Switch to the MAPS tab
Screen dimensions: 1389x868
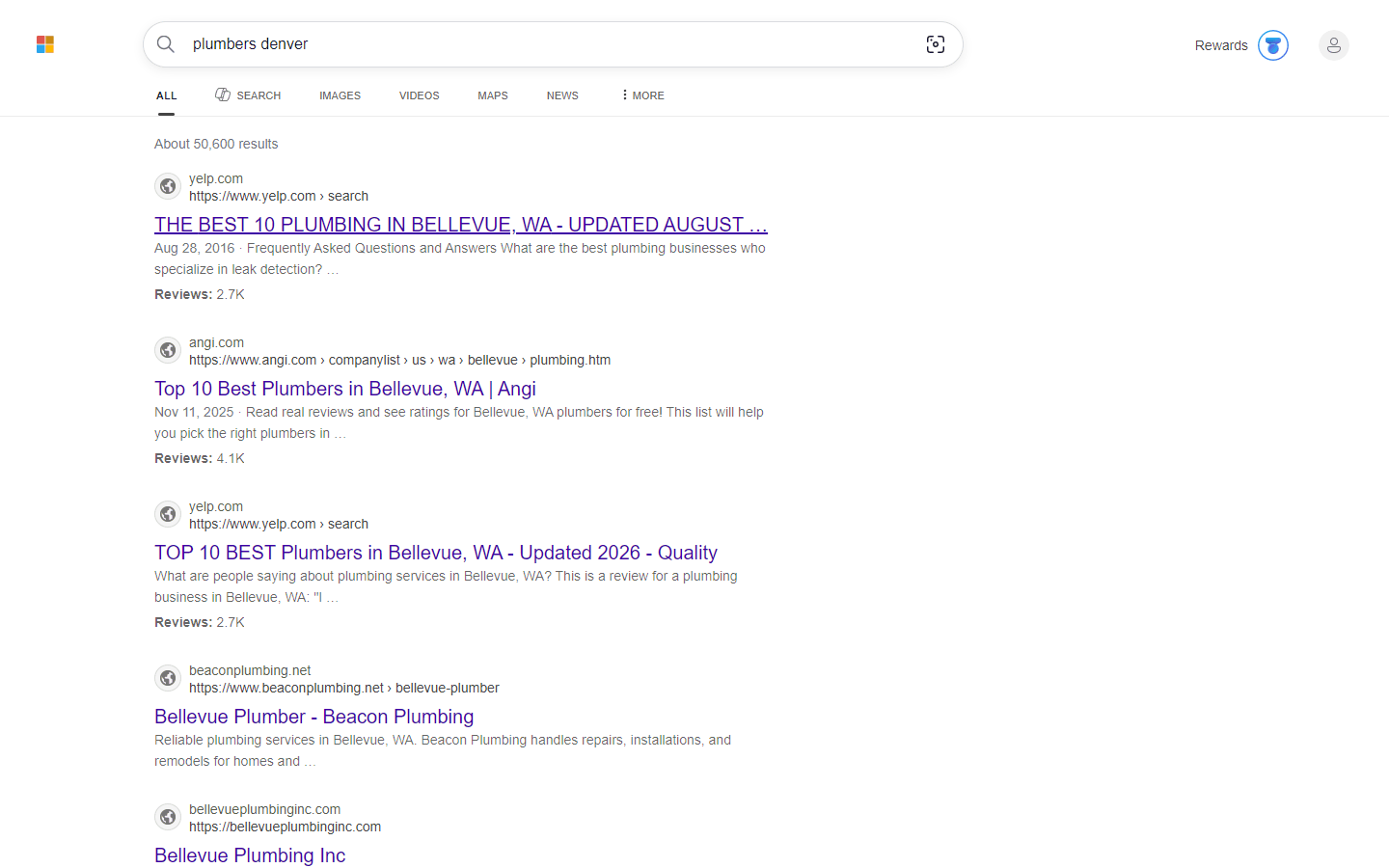493,95
